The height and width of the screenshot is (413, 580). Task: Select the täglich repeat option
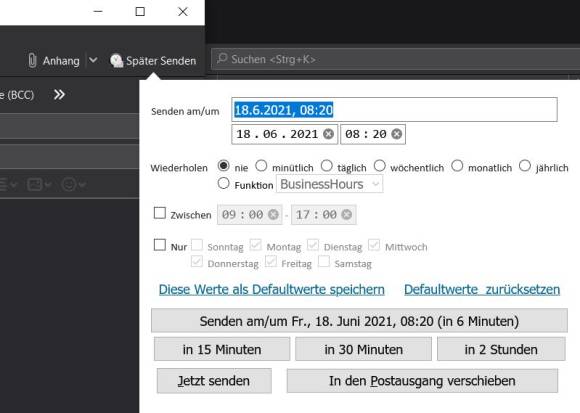point(326,166)
